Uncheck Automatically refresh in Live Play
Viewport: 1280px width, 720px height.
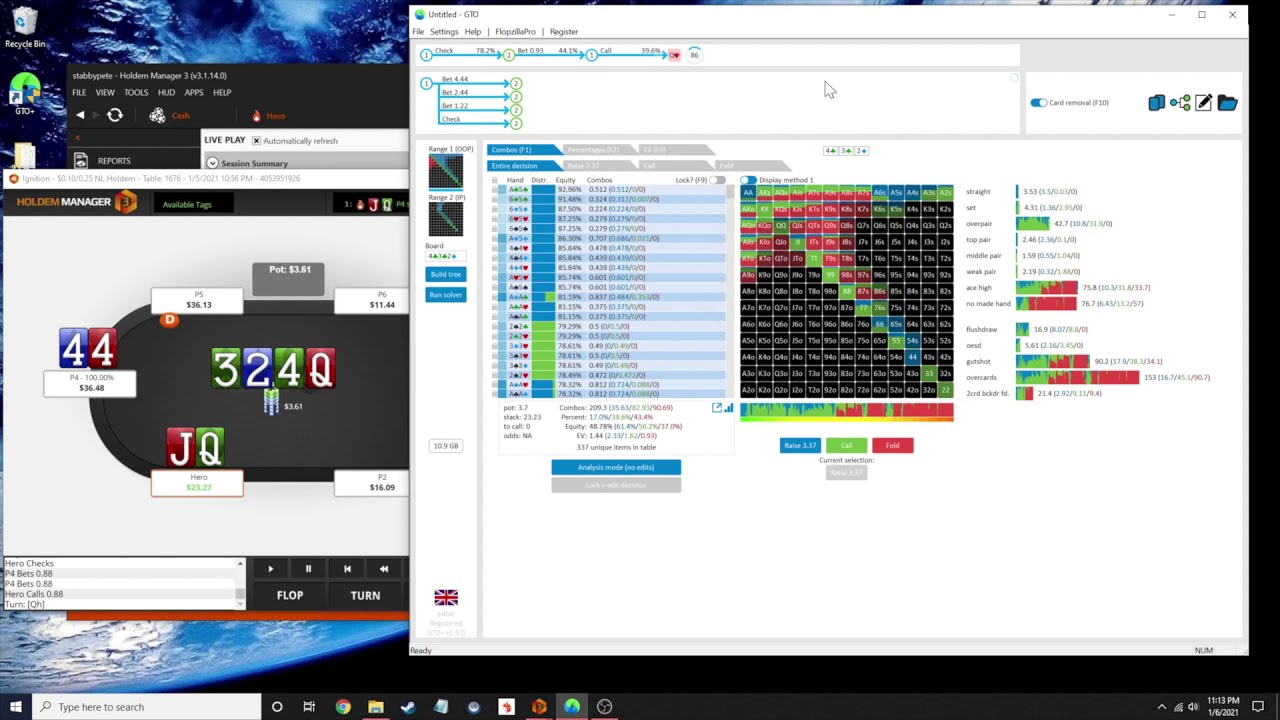256,141
